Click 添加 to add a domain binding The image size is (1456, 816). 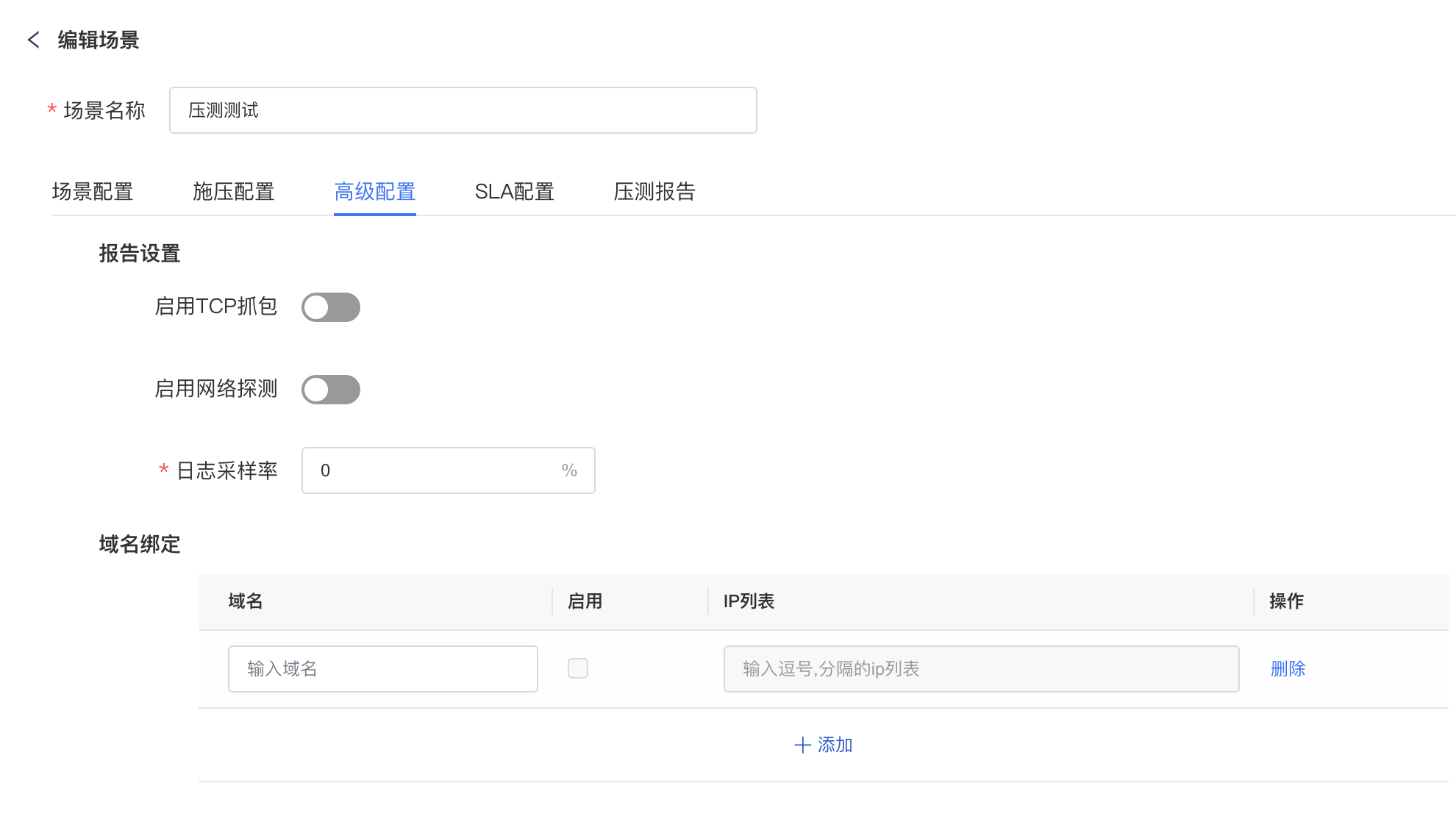(835, 745)
